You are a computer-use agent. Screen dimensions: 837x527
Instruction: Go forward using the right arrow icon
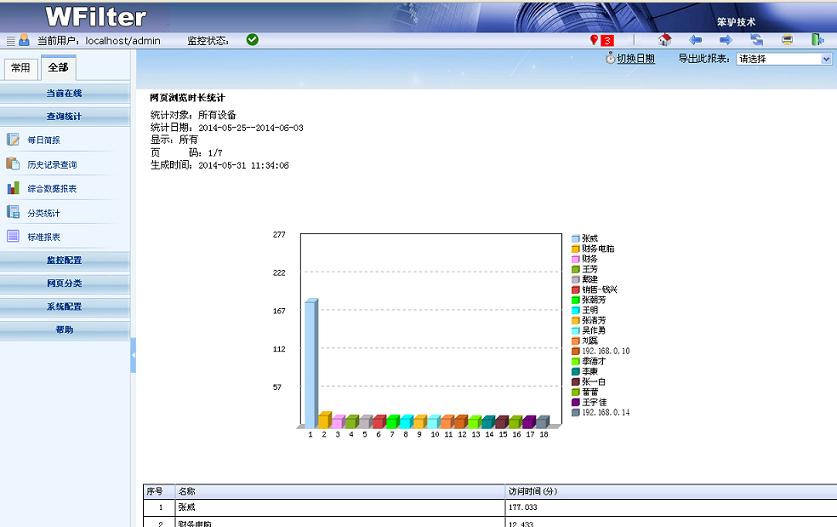tap(726, 40)
